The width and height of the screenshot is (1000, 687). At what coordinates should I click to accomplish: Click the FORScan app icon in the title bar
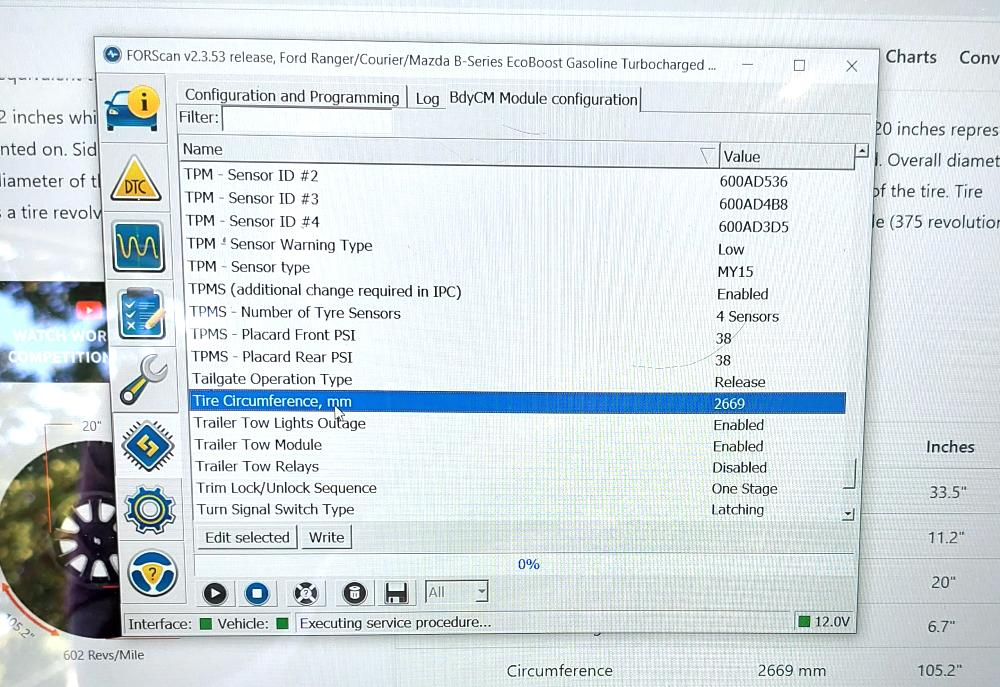[113, 55]
